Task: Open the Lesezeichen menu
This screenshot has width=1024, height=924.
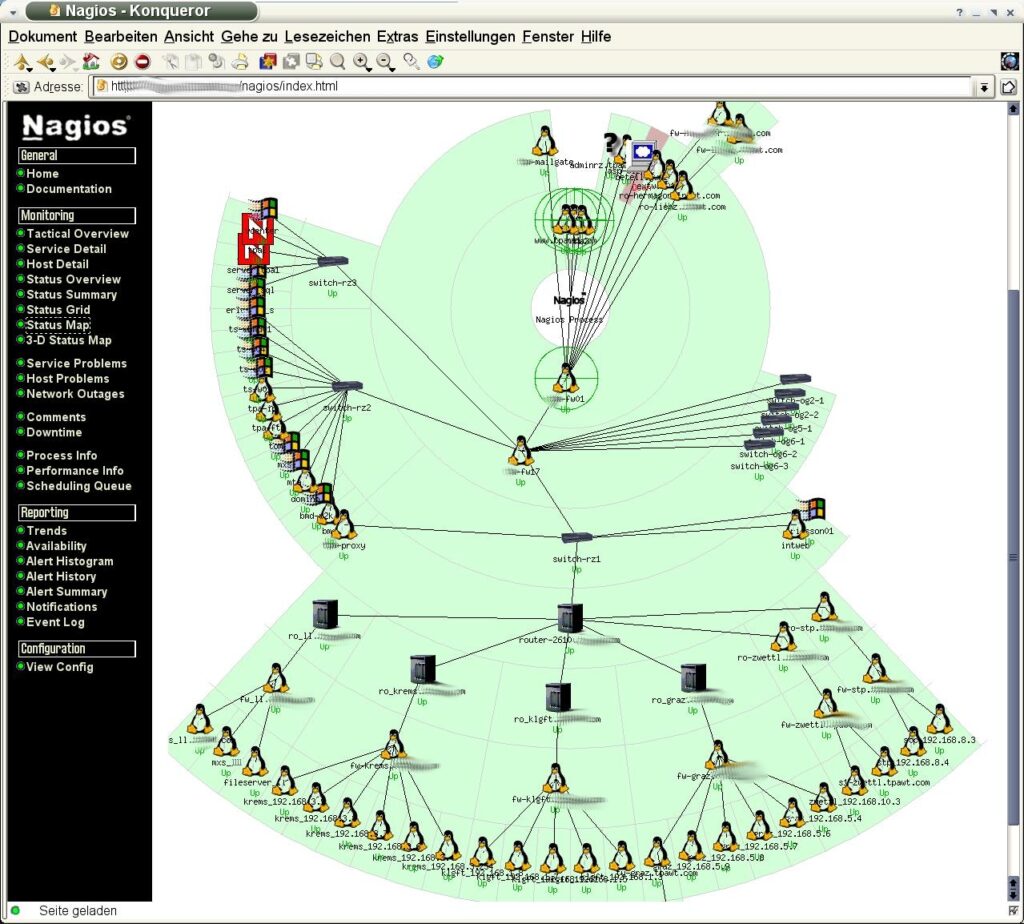Action: coord(326,36)
